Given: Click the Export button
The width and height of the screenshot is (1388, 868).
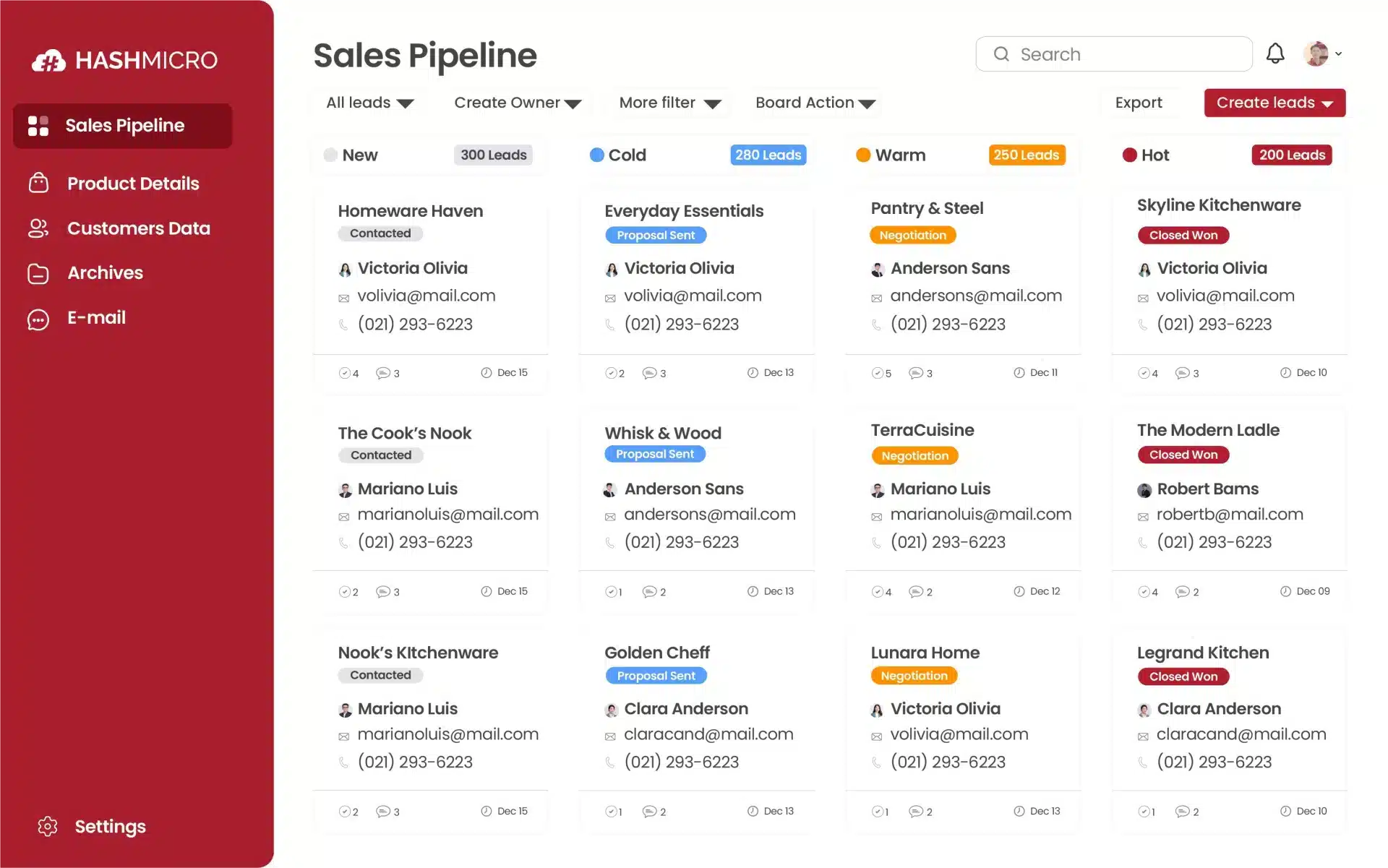Looking at the screenshot, I should [x=1139, y=103].
